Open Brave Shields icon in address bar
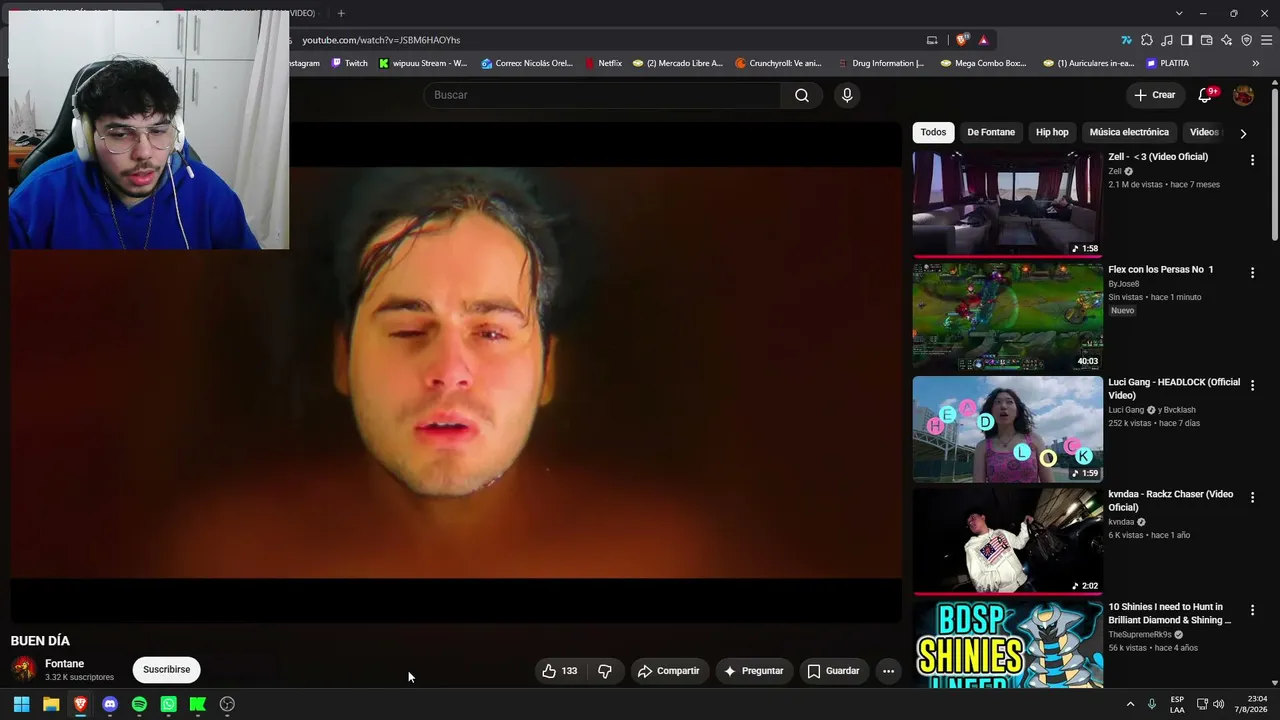 [x=962, y=40]
